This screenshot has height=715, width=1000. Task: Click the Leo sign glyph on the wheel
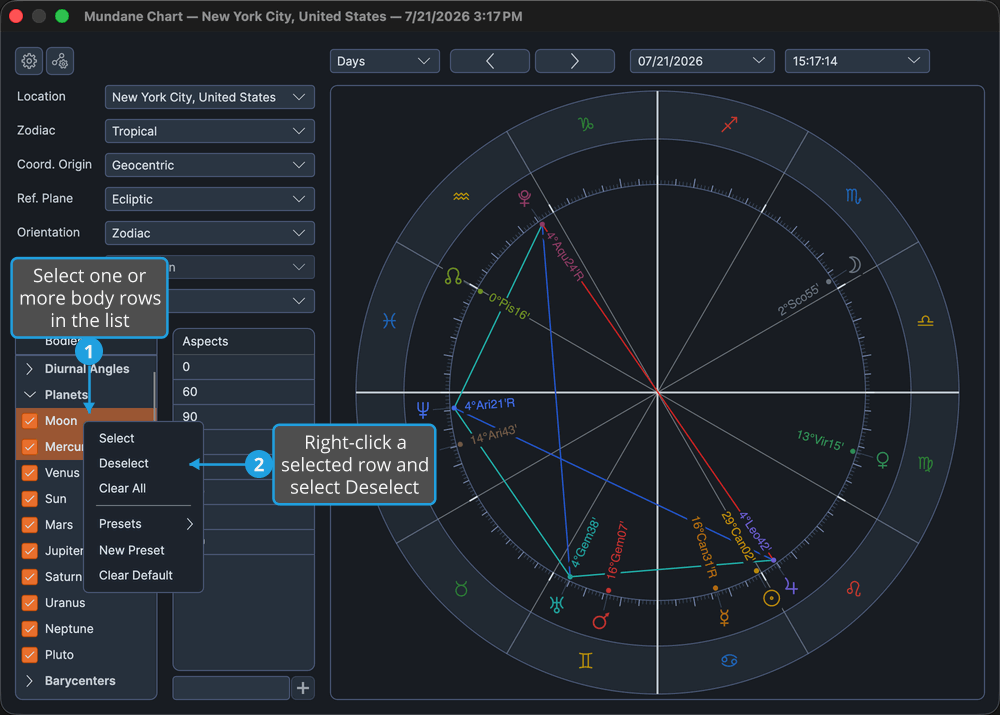[854, 588]
